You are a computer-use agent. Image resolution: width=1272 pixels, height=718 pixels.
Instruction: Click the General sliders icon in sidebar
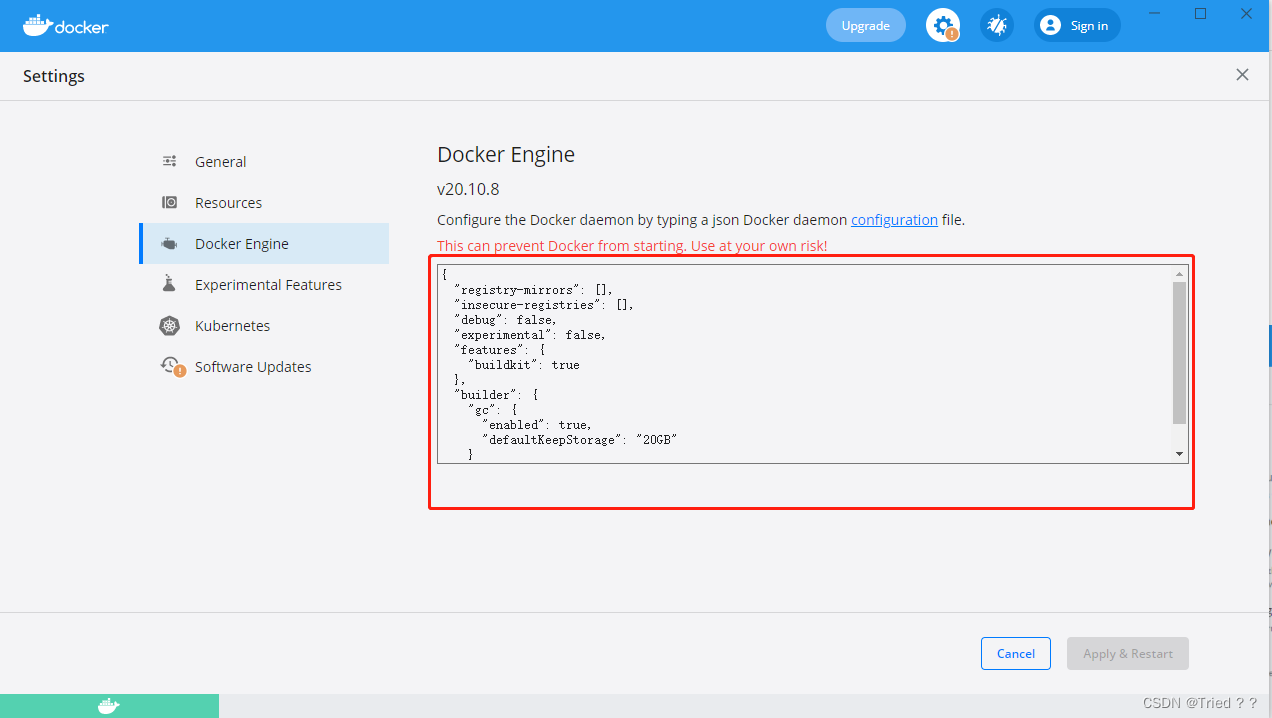point(170,161)
